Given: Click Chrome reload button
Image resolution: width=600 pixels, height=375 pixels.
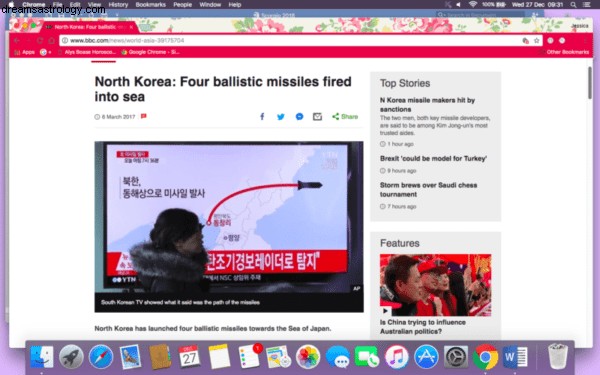Looking at the screenshot, I should [40, 40].
